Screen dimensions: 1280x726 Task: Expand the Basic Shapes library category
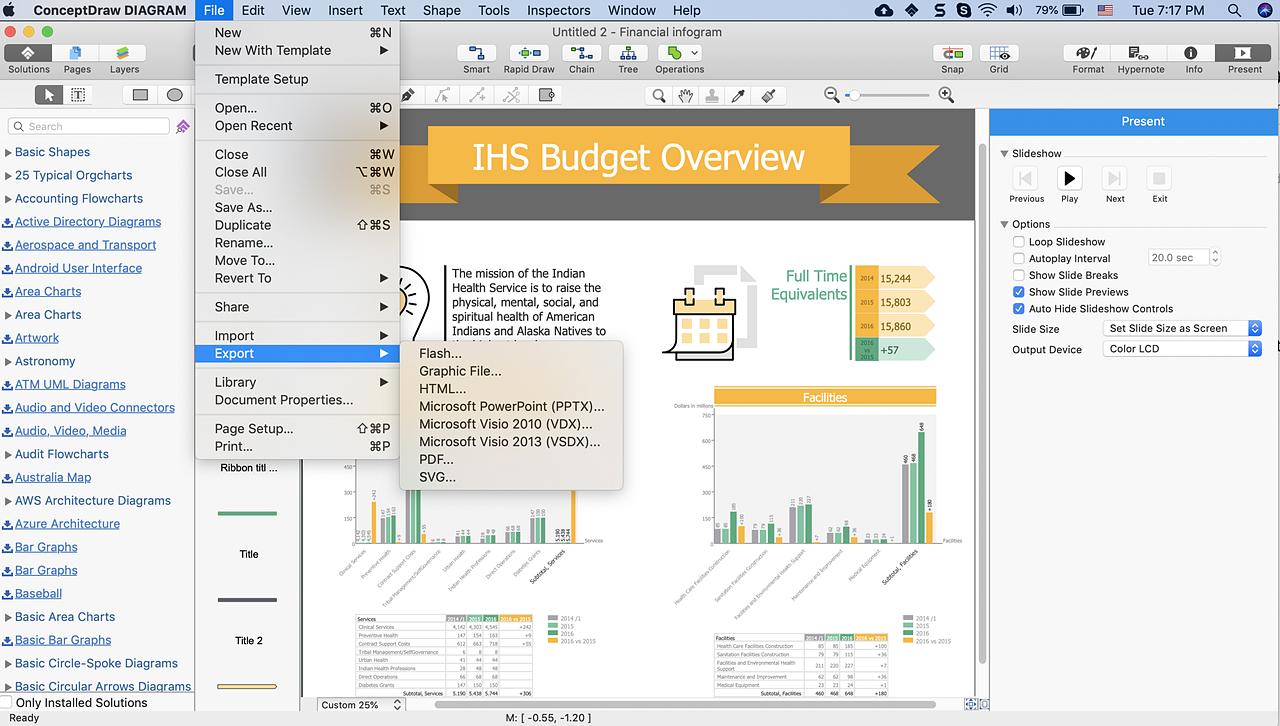(x=52, y=152)
